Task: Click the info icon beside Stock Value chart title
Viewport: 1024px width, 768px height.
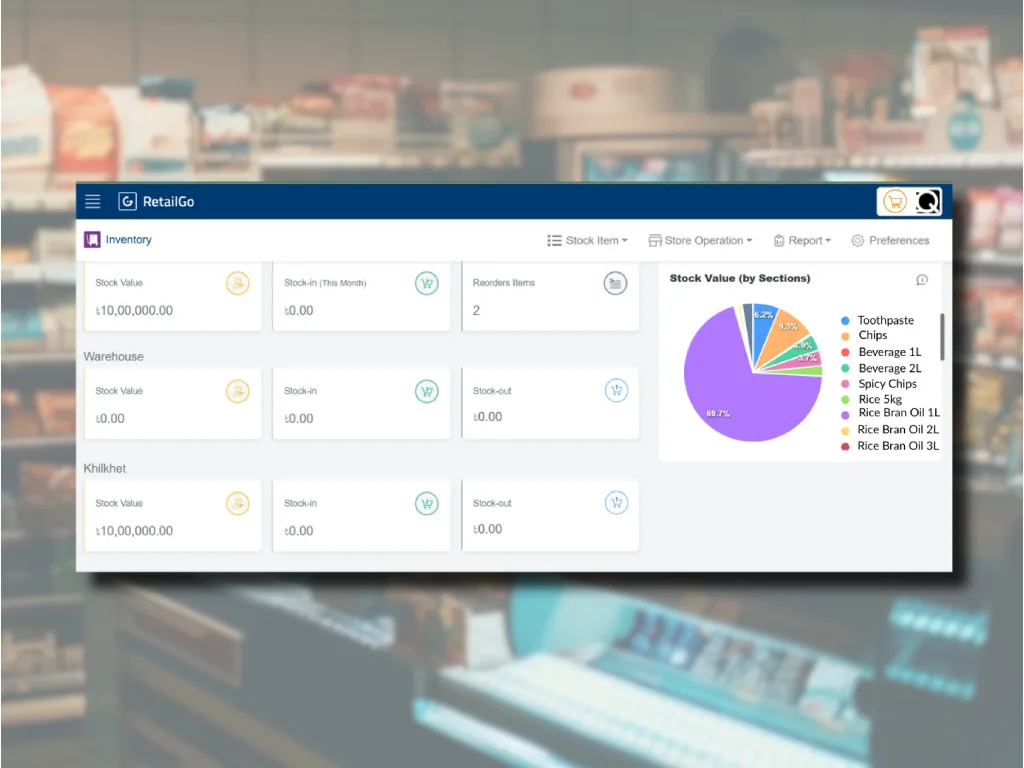Action: (922, 280)
